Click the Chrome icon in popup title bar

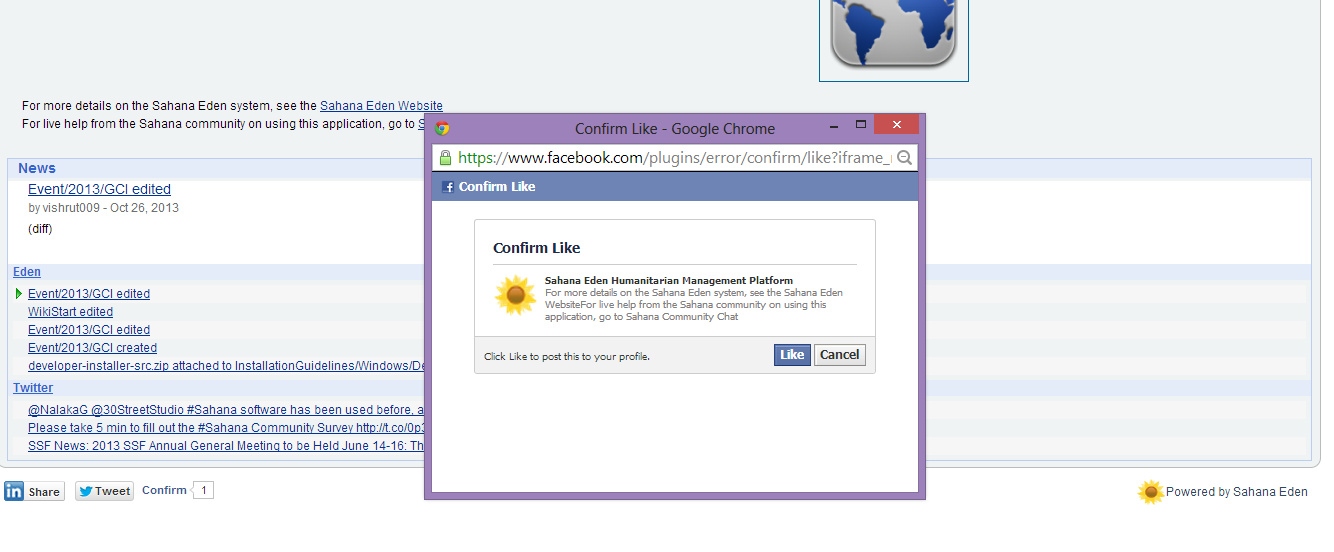click(x=442, y=128)
